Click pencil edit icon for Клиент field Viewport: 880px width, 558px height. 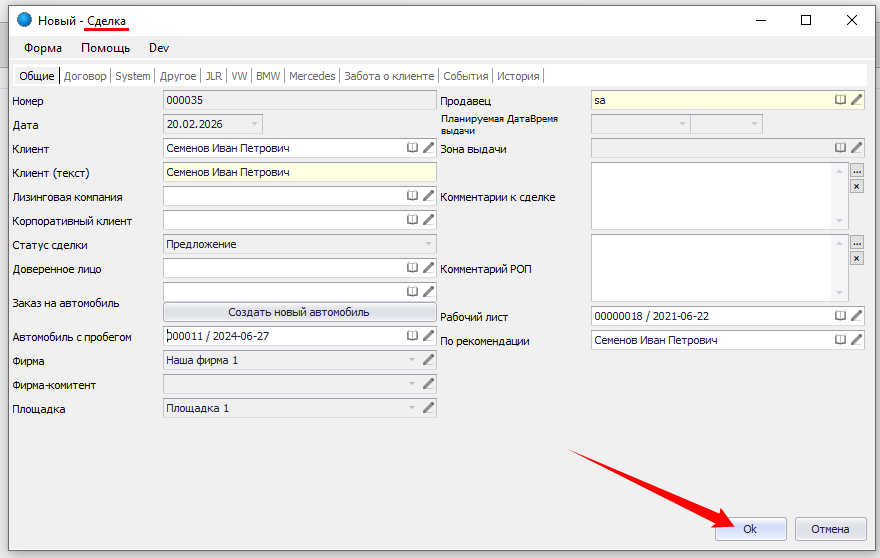429,148
